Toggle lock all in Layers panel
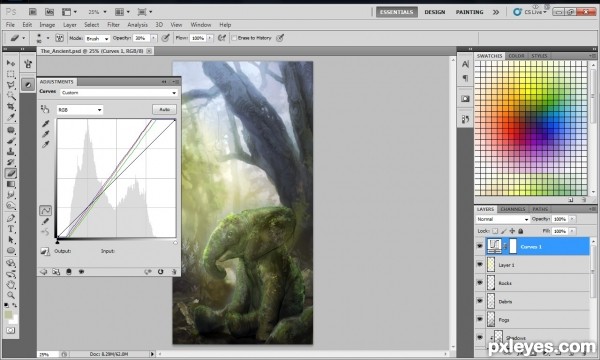The image size is (600, 360). tap(521, 231)
